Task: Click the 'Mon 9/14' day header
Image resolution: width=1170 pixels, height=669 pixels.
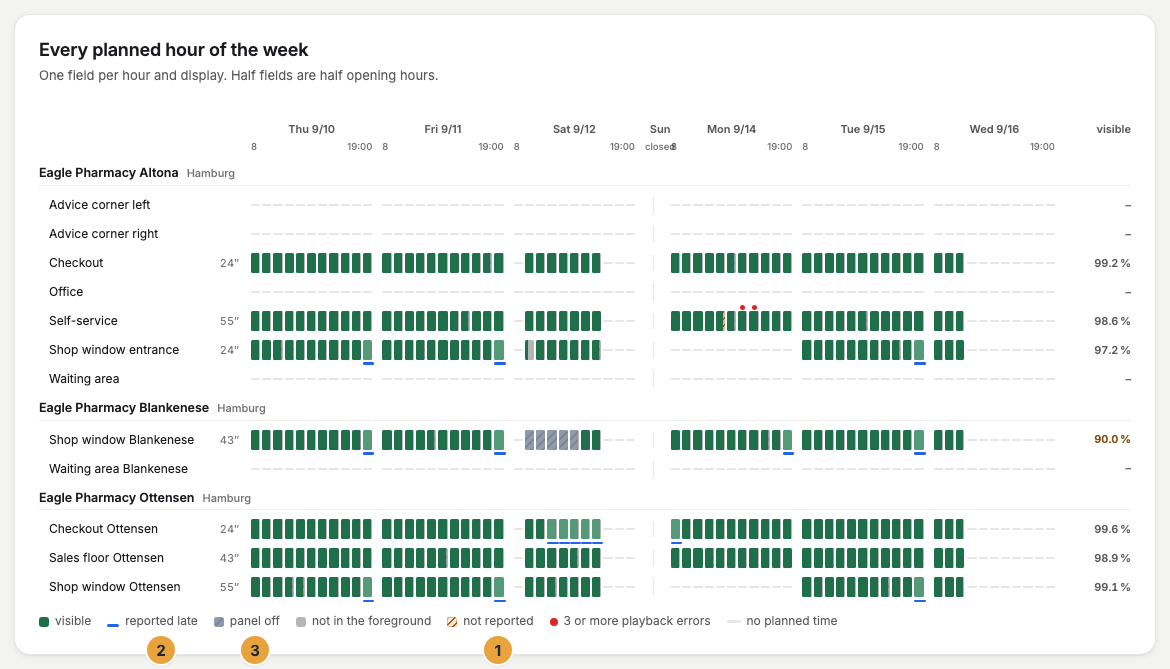Action: coord(731,129)
